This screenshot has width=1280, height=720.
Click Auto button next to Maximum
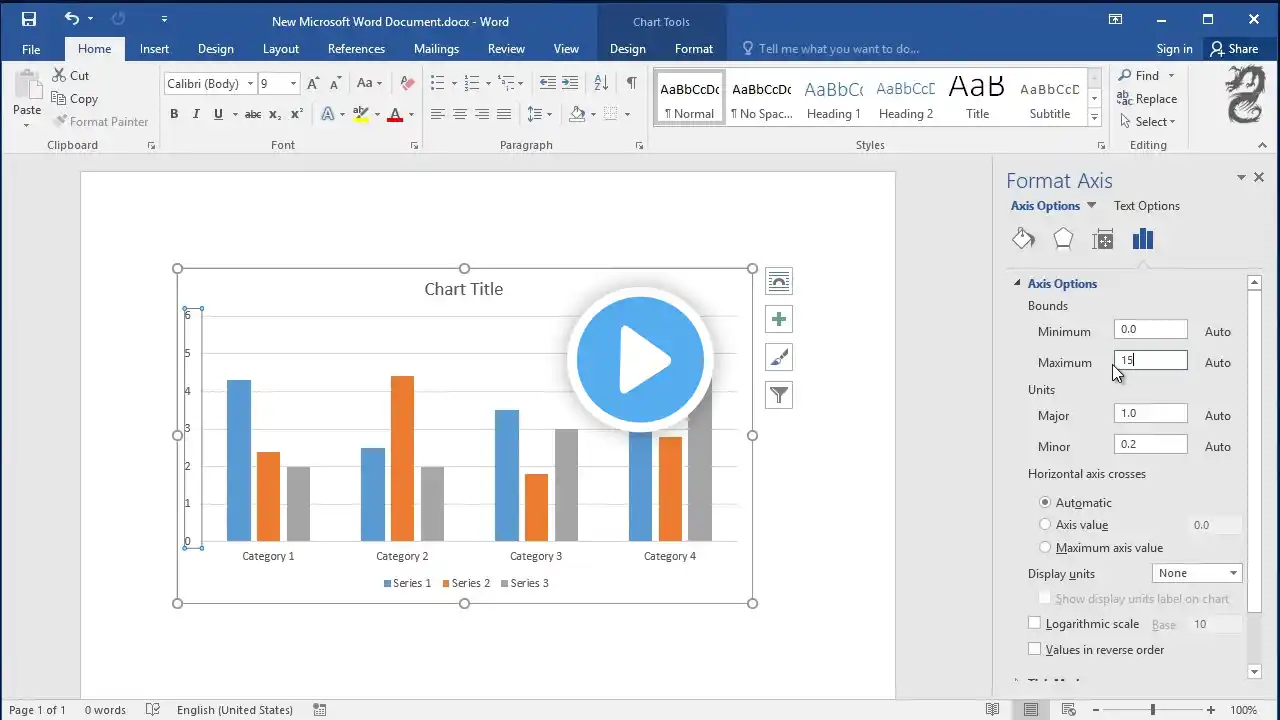1217,363
